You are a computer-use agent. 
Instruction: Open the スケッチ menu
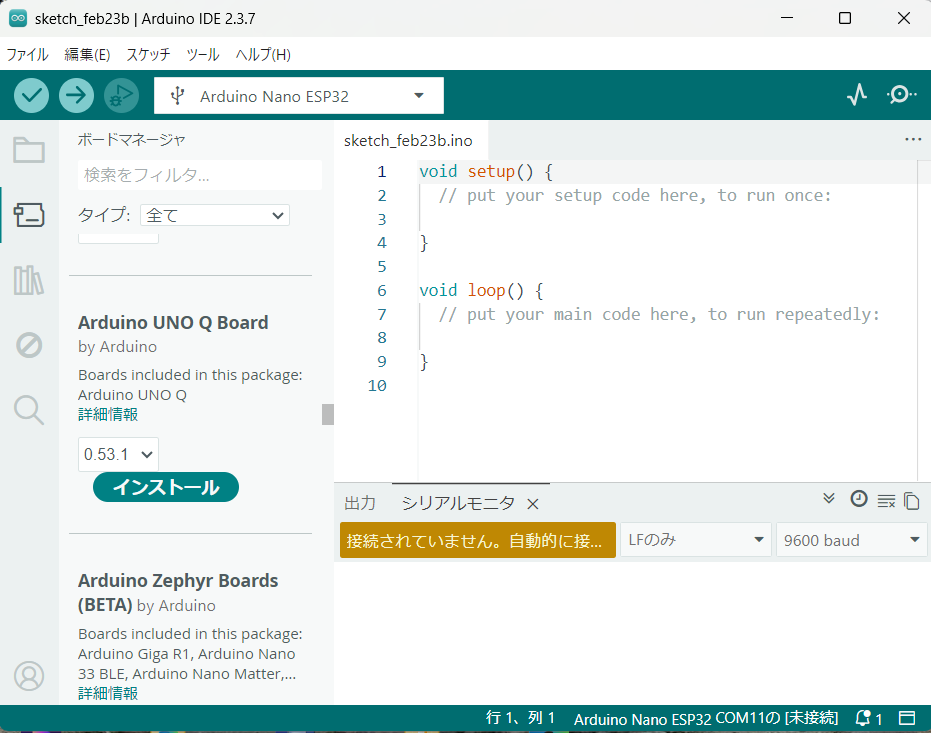(x=148, y=55)
